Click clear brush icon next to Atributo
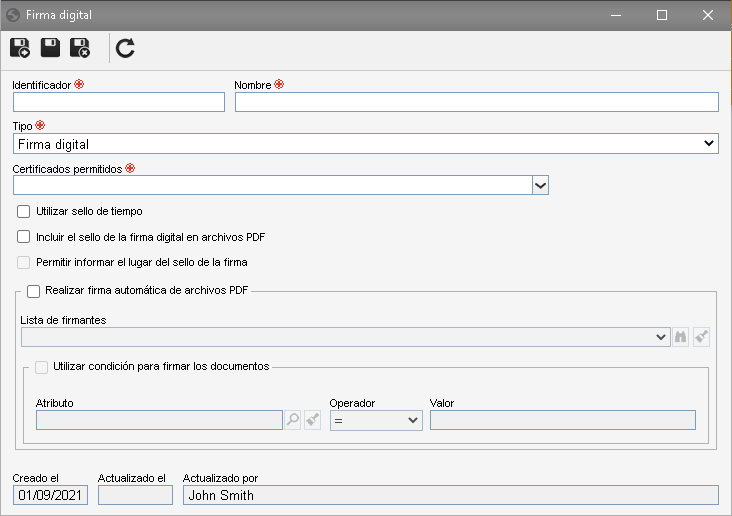Screen dimensions: 732x516 coord(312,420)
